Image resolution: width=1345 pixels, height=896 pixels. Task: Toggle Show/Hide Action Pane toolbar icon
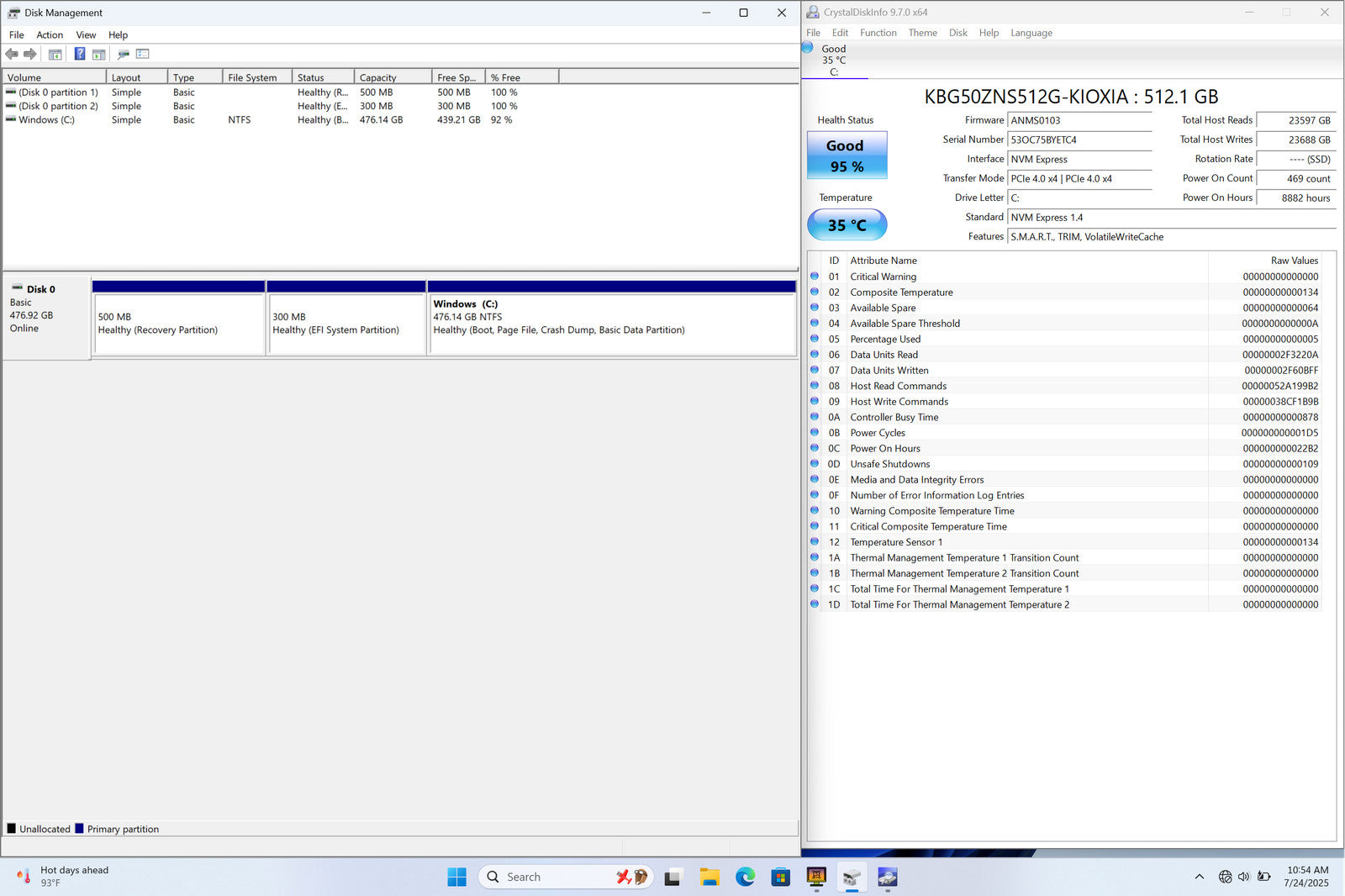tap(99, 54)
